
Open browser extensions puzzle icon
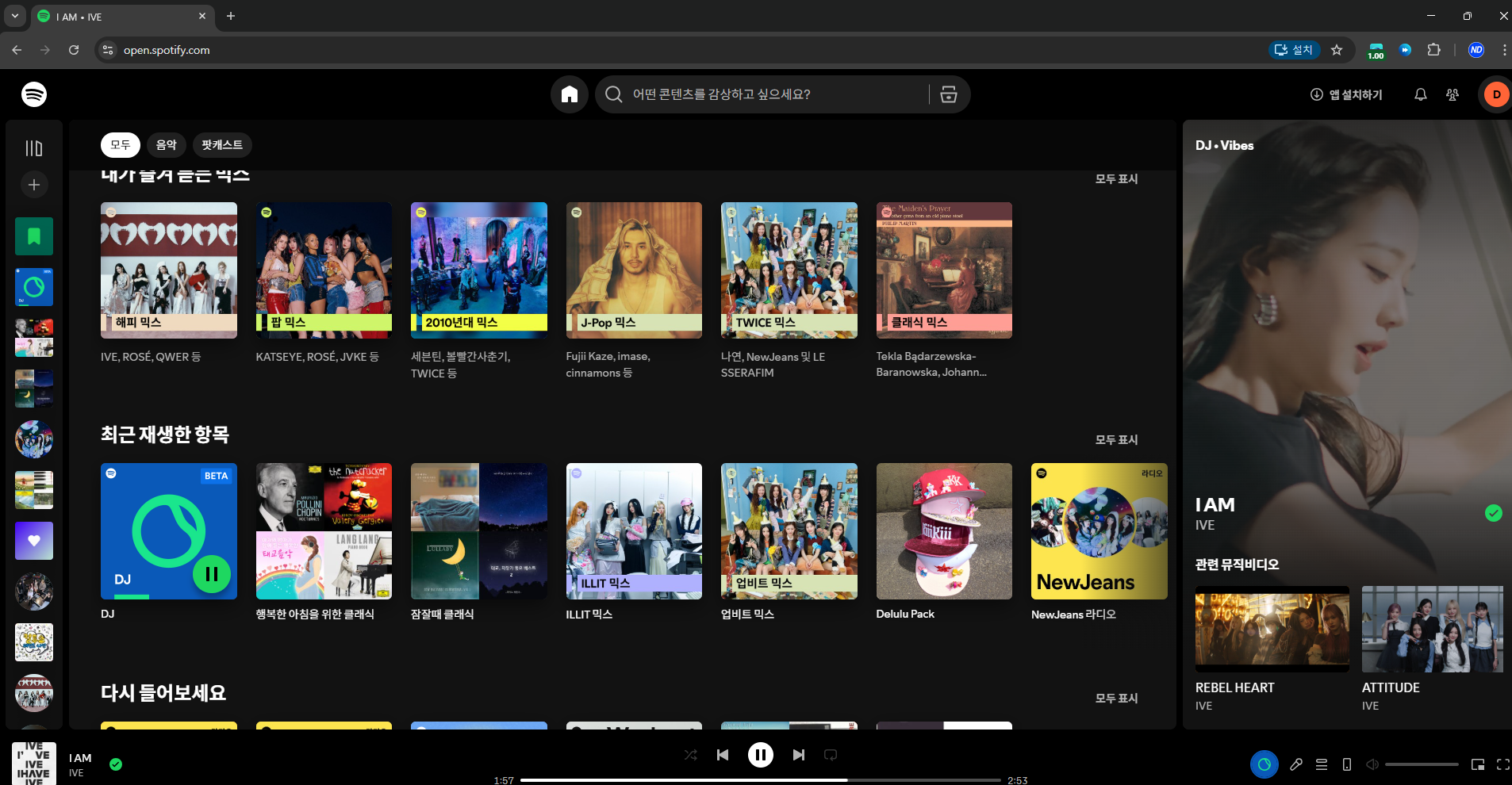coord(1433,50)
